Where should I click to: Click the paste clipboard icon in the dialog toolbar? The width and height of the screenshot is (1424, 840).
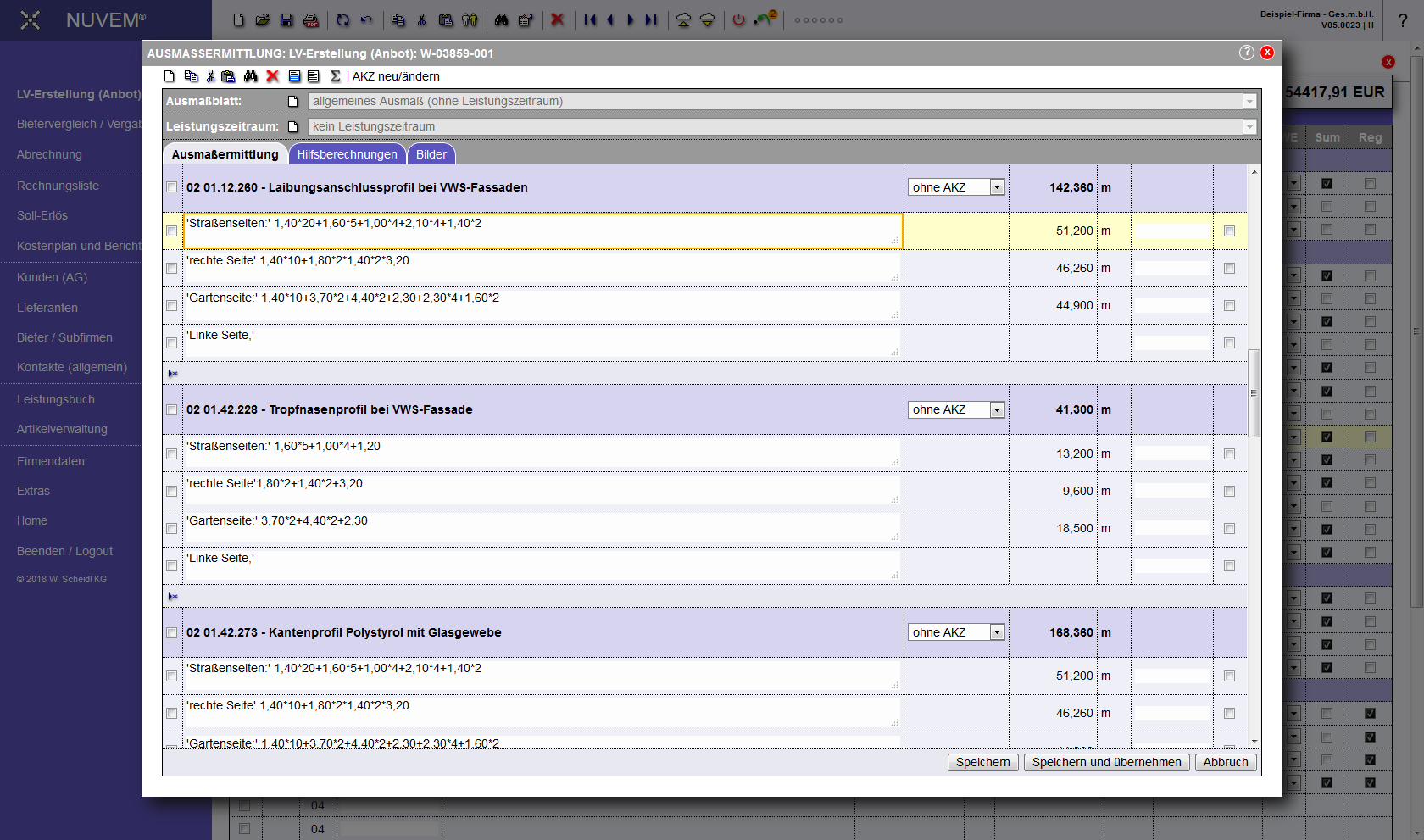coord(228,76)
